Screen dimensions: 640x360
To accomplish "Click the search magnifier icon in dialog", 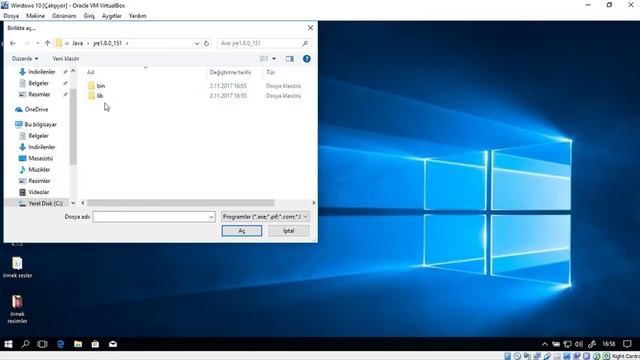I will (305, 43).
